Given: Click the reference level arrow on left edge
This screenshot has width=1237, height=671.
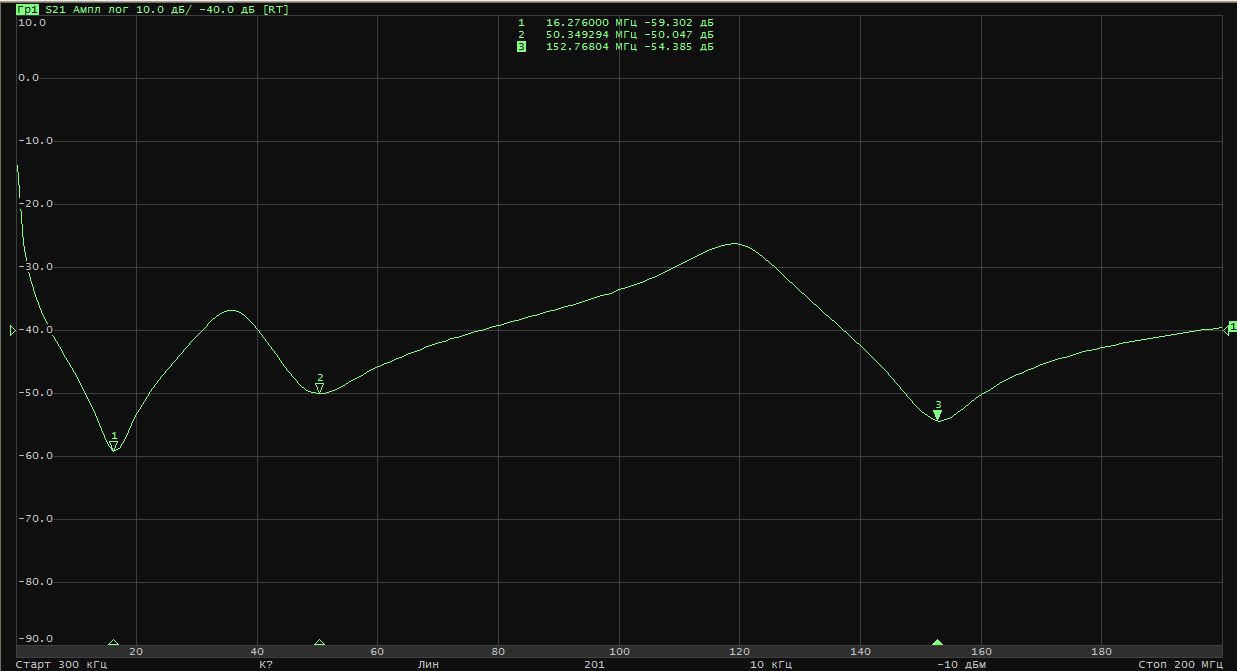Looking at the screenshot, I should click(x=13, y=330).
